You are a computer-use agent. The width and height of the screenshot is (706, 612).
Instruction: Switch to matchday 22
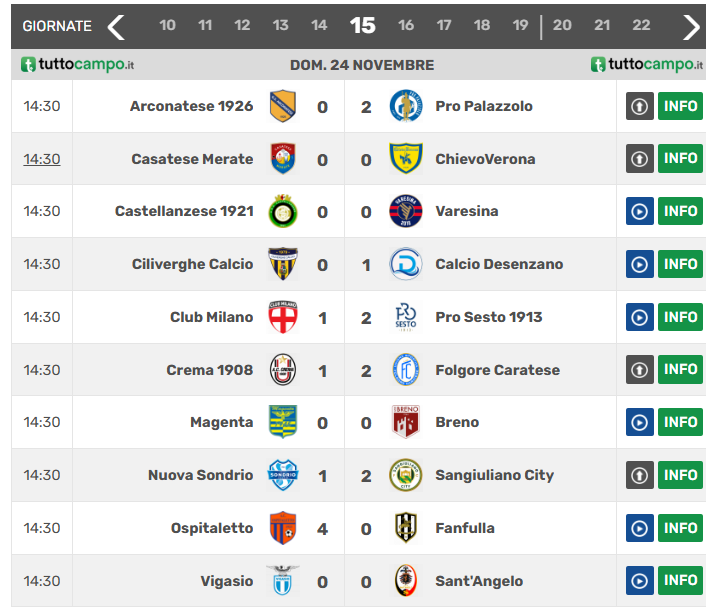tap(641, 26)
